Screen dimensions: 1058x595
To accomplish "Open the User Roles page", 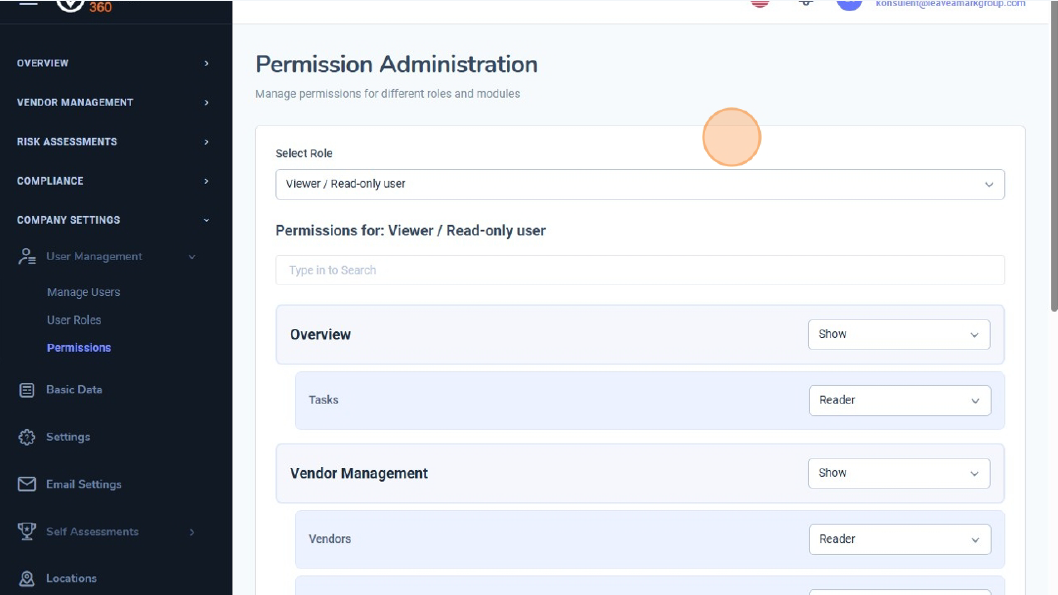I will (x=74, y=320).
